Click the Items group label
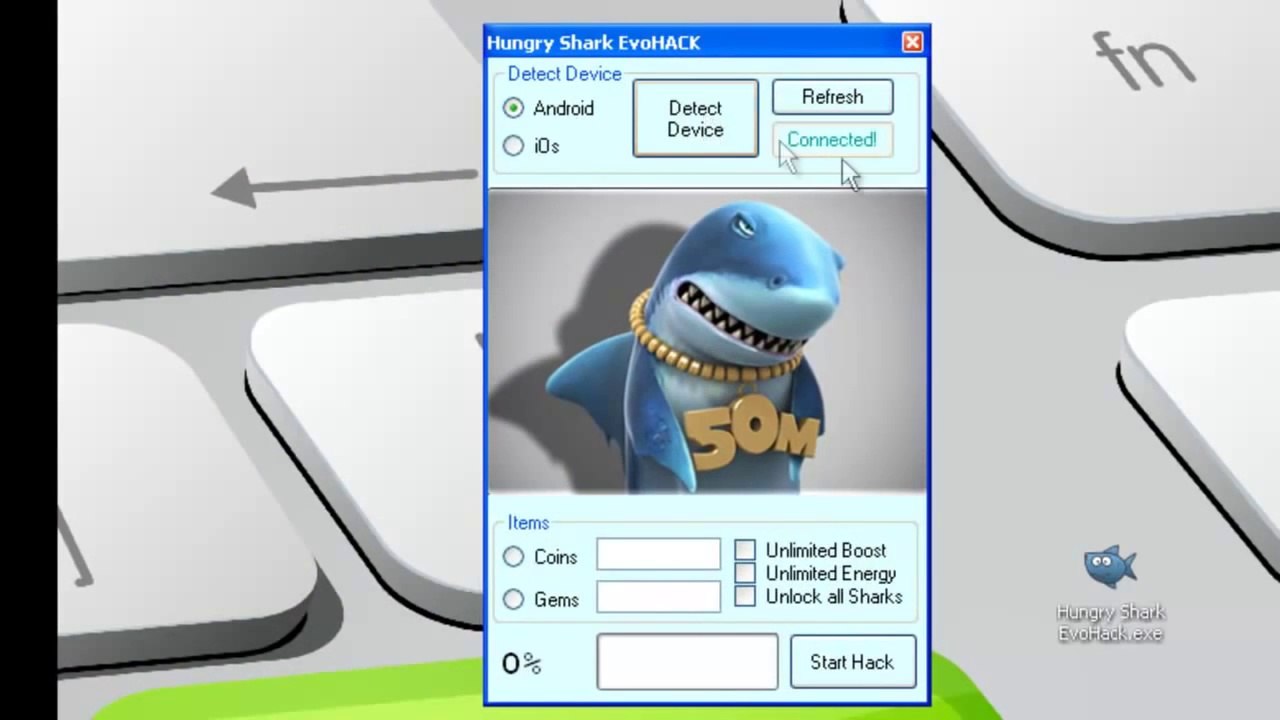This screenshot has height=720, width=1280. [x=528, y=523]
